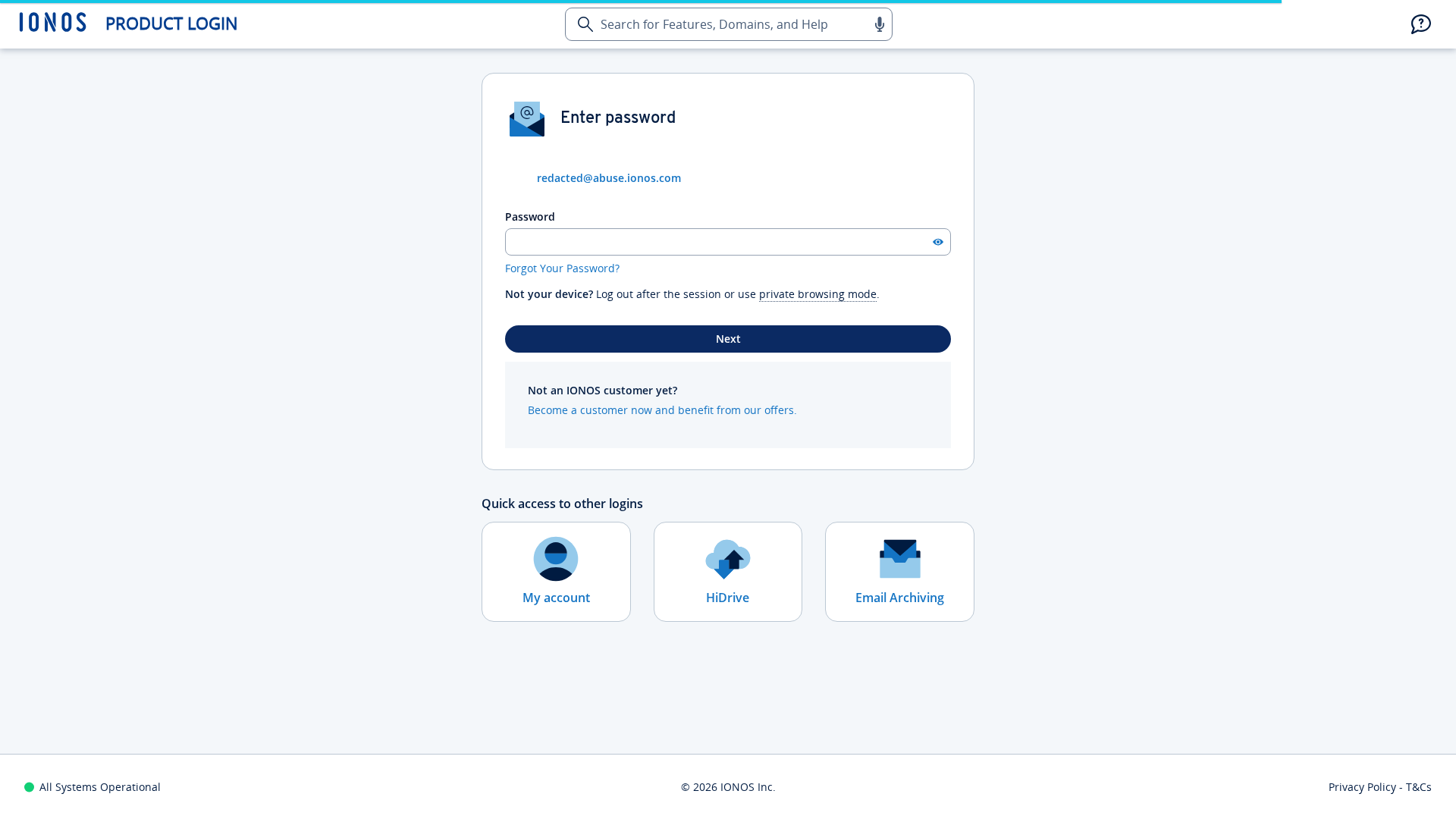This screenshot has width=1456, height=819.
Task: Show password with the eye icon
Action: point(938,242)
